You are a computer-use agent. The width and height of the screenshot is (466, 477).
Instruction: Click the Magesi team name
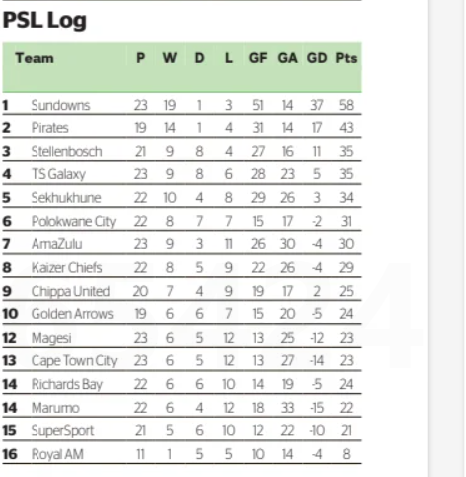coord(52,338)
